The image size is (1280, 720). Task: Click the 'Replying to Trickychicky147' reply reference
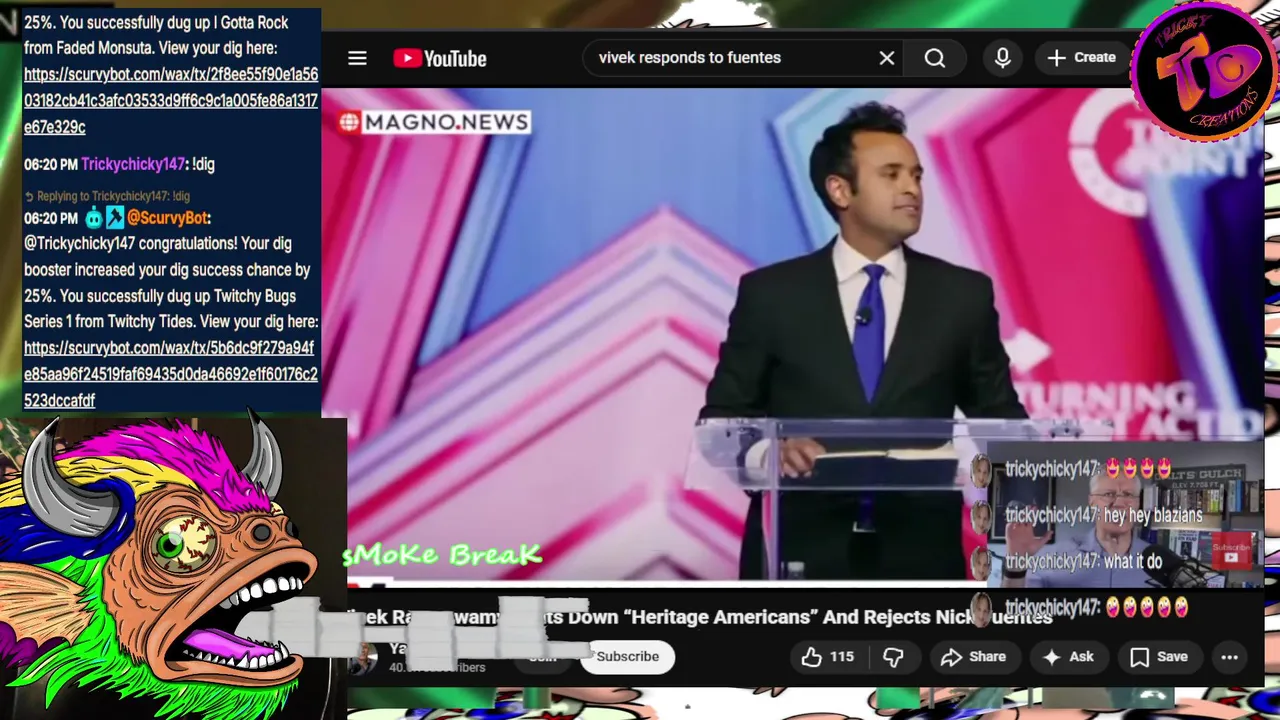point(107,196)
